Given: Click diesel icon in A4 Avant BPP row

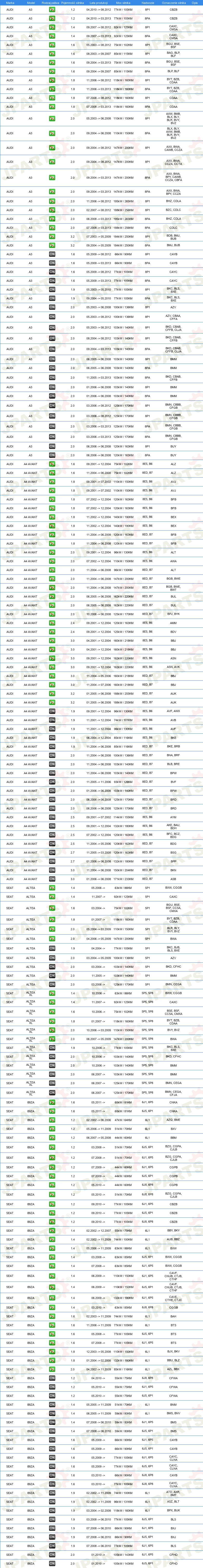Looking at the screenshot, I should pos(52,861).
